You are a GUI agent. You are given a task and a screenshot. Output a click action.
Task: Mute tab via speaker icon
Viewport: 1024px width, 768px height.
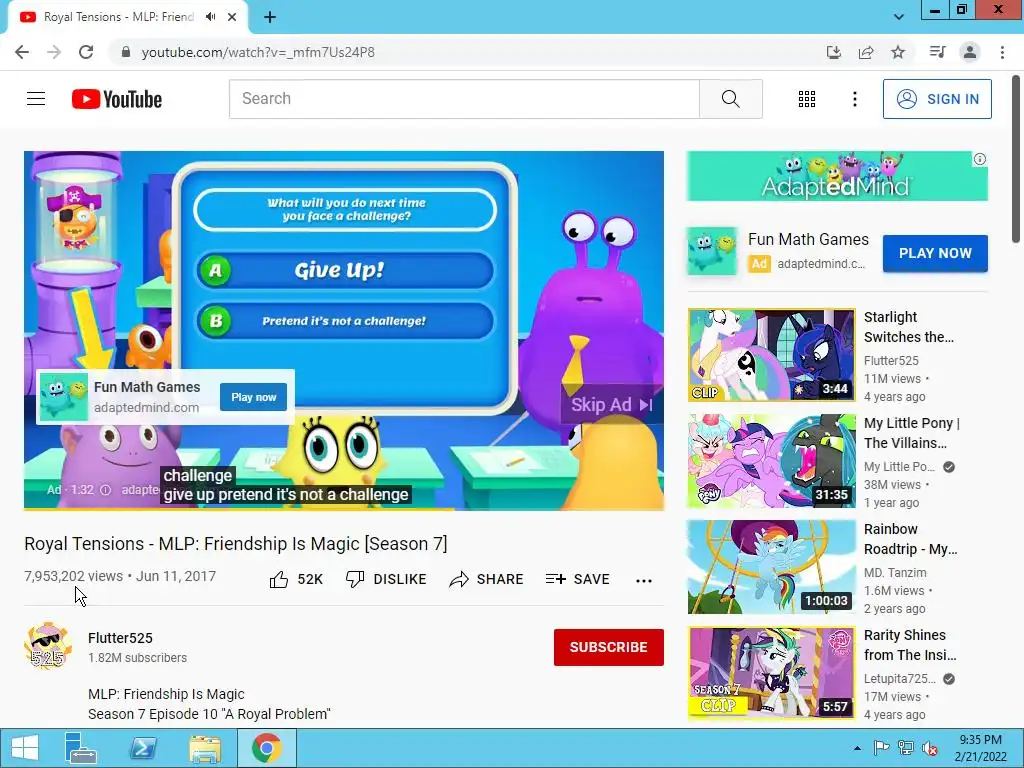(x=210, y=17)
